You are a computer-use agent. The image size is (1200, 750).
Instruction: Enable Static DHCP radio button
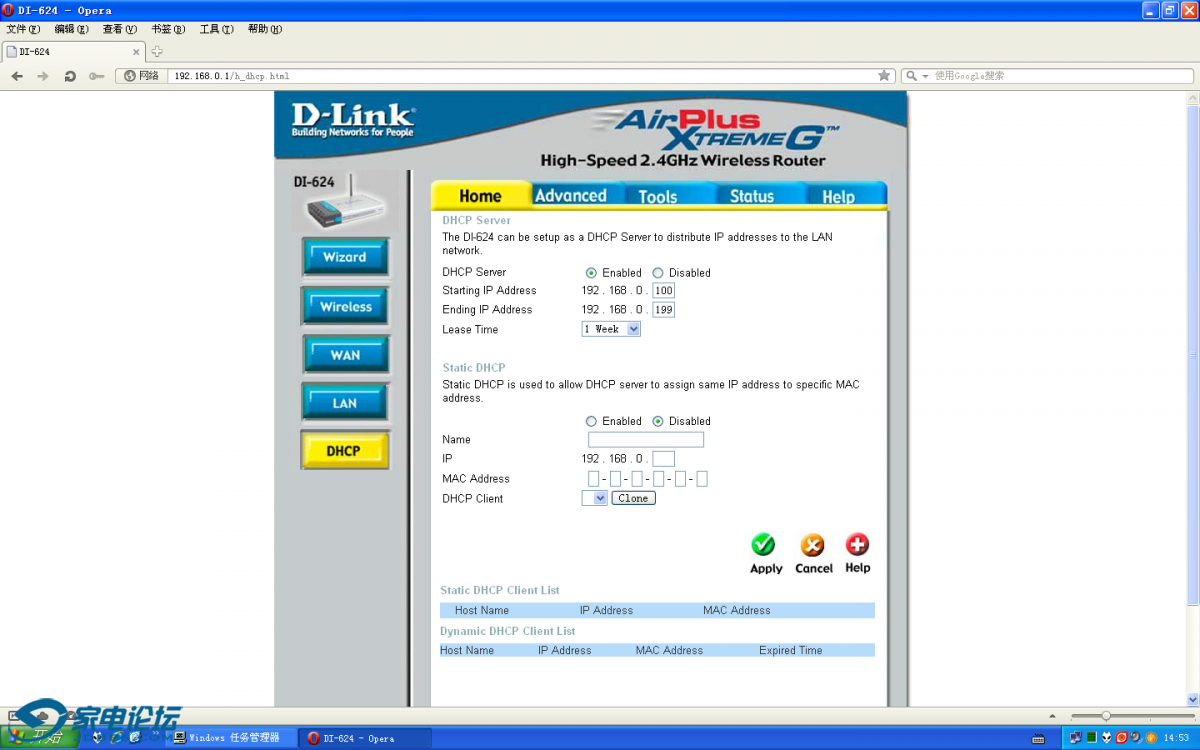(x=591, y=422)
